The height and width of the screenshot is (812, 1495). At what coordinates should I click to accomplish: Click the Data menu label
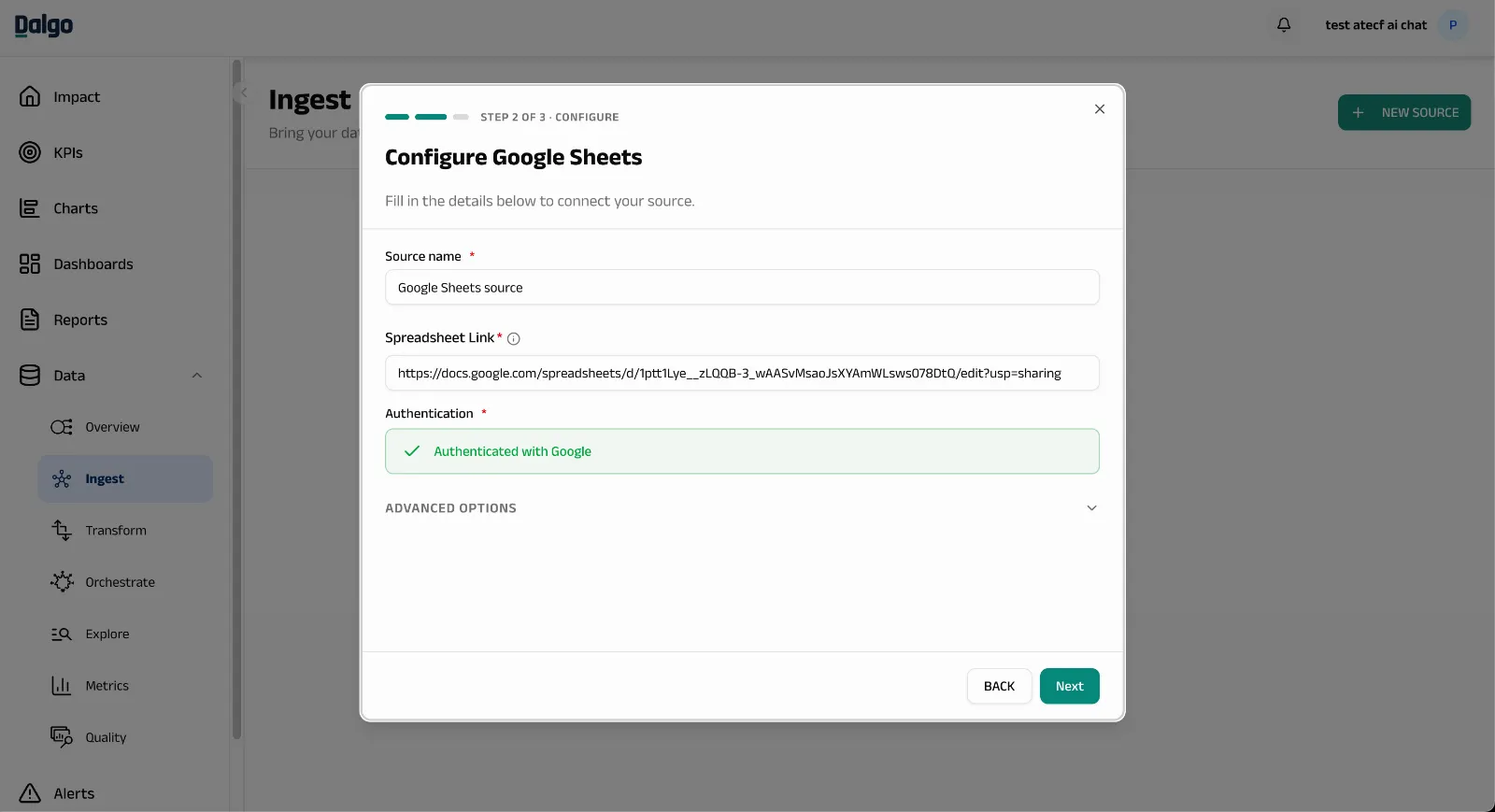pyautogui.click(x=69, y=376)
